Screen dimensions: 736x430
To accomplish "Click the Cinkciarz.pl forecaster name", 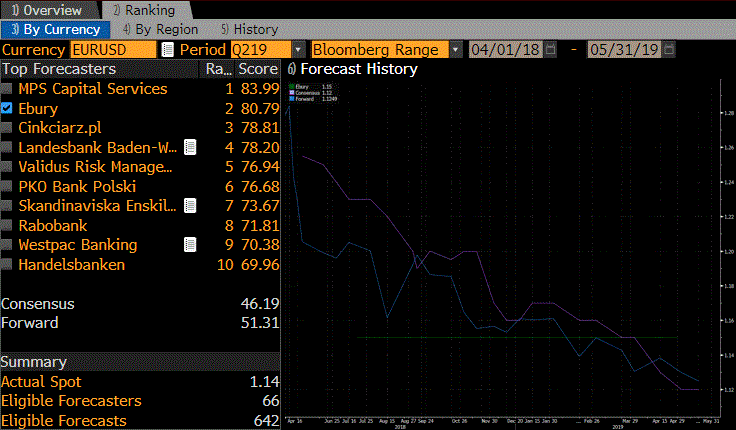I will 60,128.
